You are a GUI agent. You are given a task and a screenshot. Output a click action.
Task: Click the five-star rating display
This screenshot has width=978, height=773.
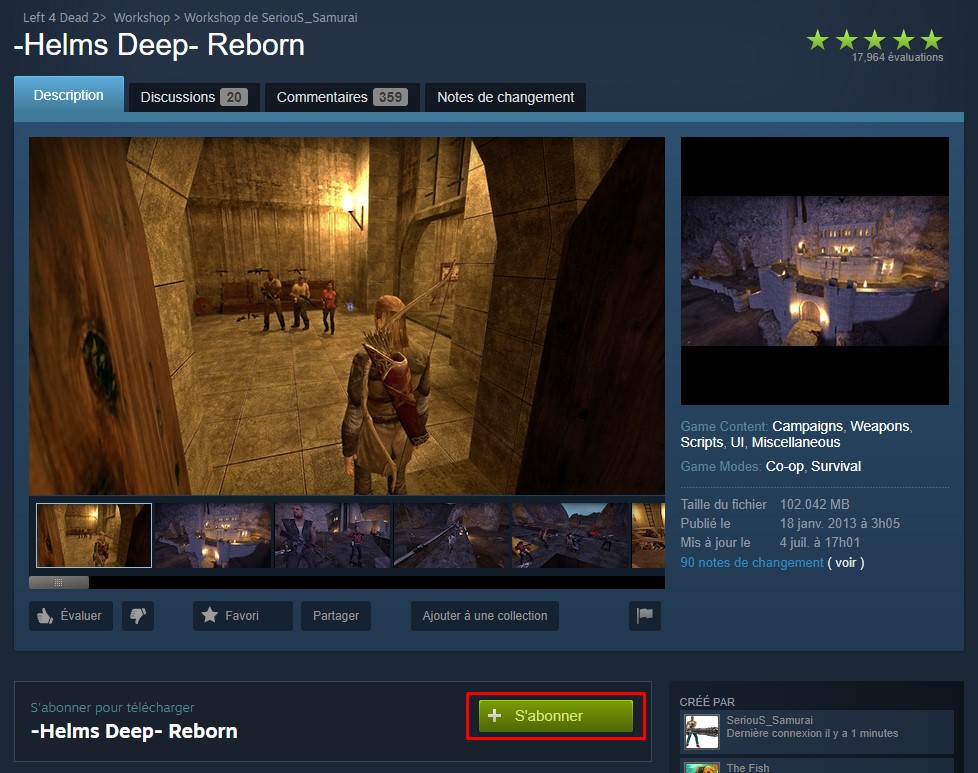[x=874, y=40]
